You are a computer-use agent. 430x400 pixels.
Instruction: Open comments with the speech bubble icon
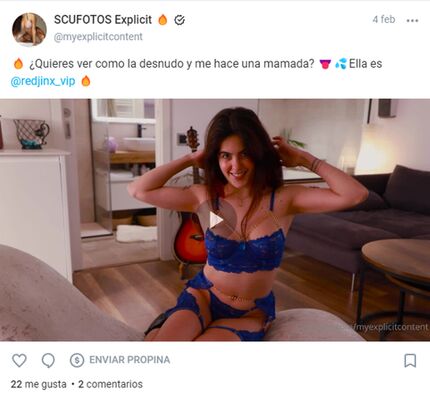click(x=48, y=361)
